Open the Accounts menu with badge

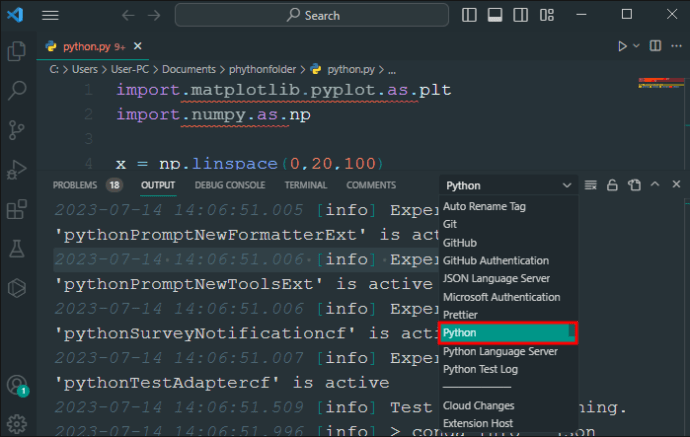coord(17,386)
